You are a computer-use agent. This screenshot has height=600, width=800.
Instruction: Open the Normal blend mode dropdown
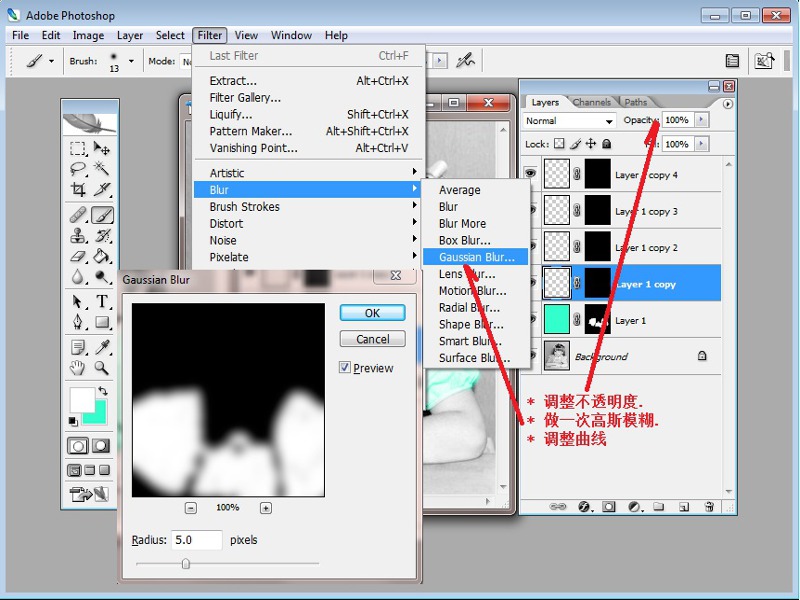coord(569,120)
